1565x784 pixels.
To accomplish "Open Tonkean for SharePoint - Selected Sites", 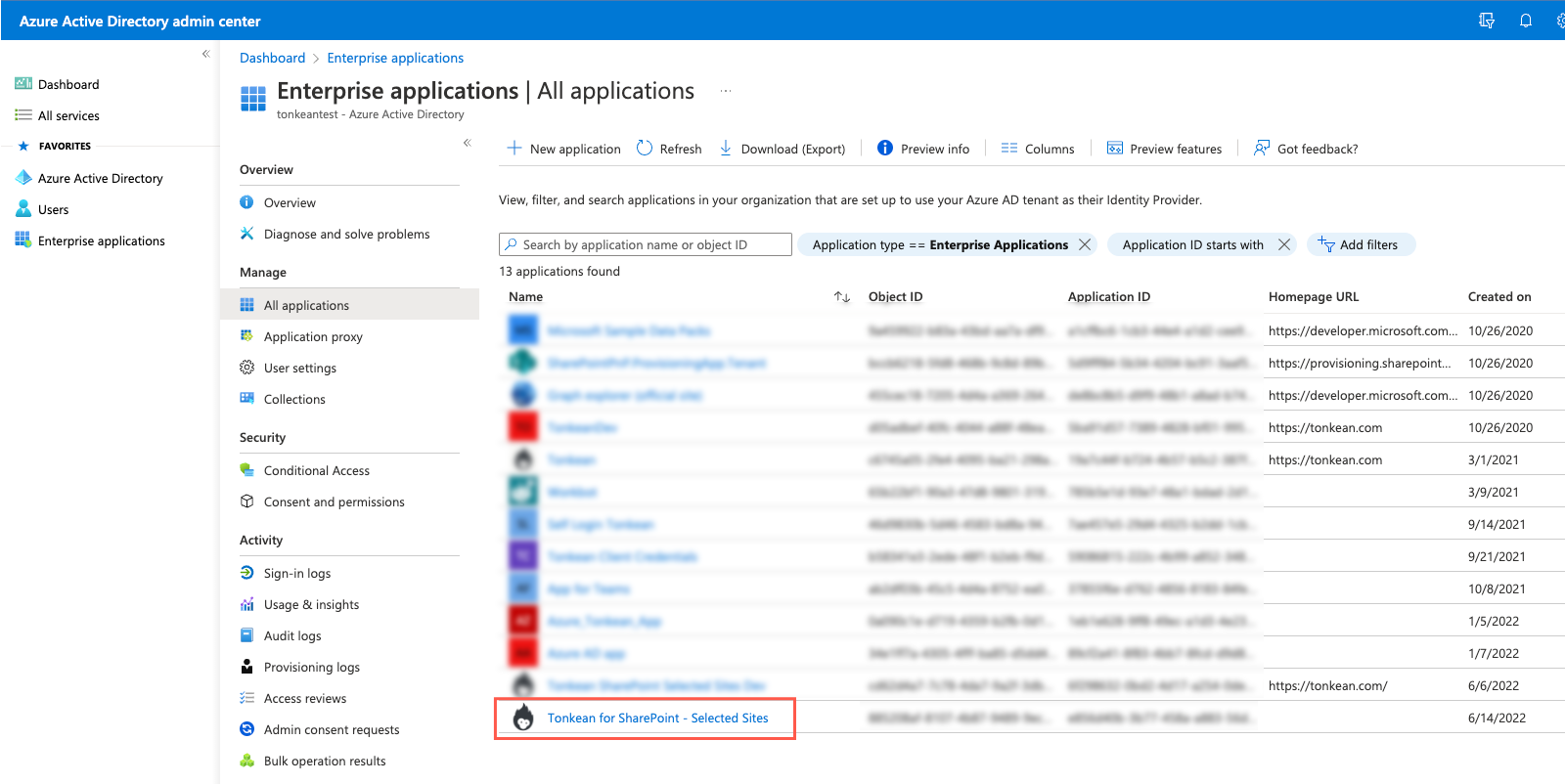I will click(x=657, y=718).
